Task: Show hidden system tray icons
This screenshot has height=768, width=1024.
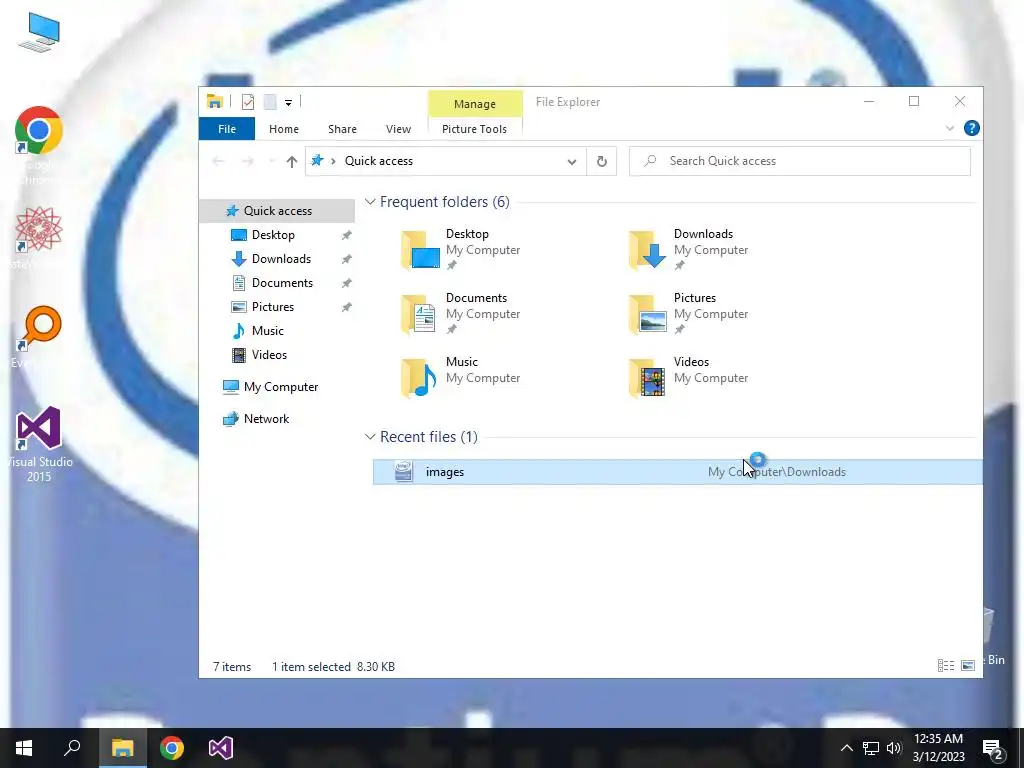Action: point(846,748)
